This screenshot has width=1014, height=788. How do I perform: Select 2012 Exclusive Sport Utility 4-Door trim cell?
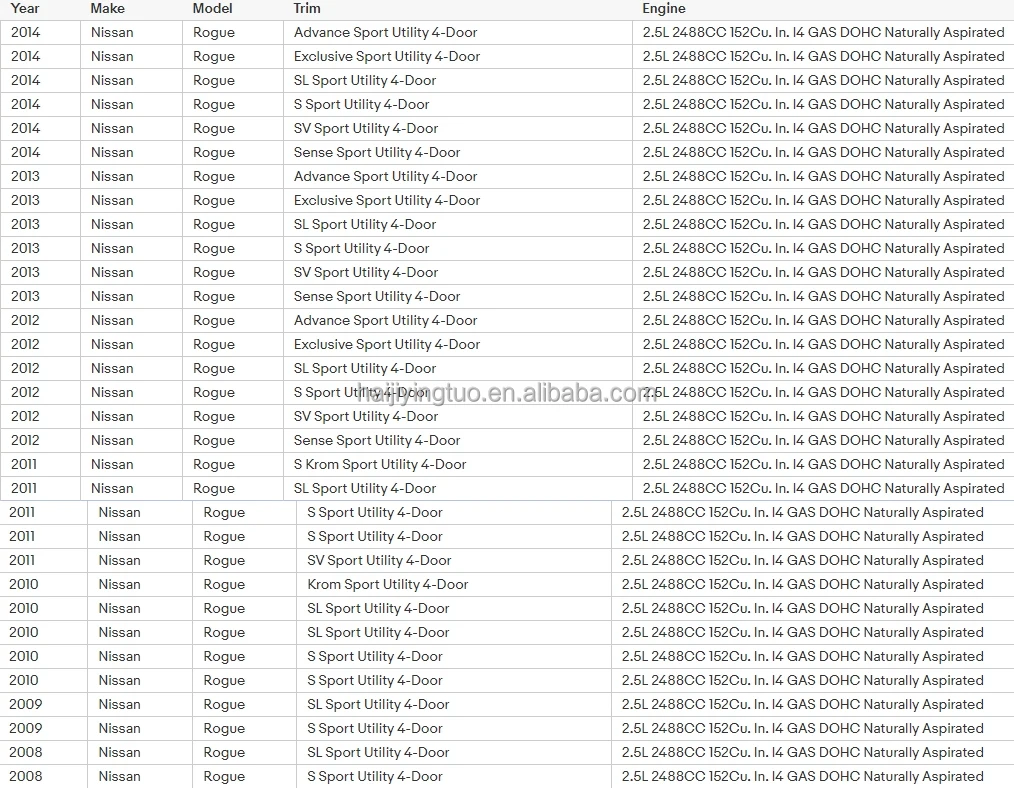pos(458,344)
